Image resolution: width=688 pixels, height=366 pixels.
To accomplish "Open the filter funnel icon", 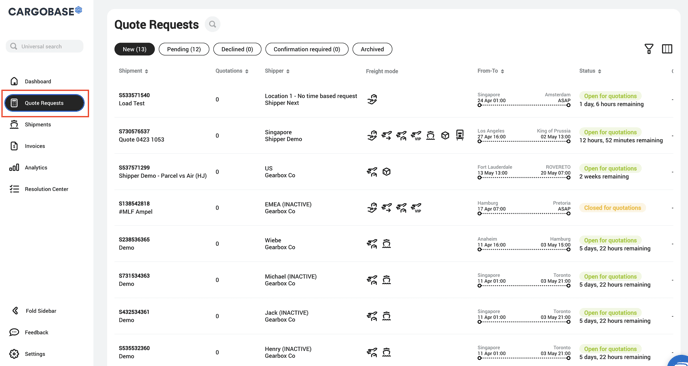I will click(x=649, y=49).
